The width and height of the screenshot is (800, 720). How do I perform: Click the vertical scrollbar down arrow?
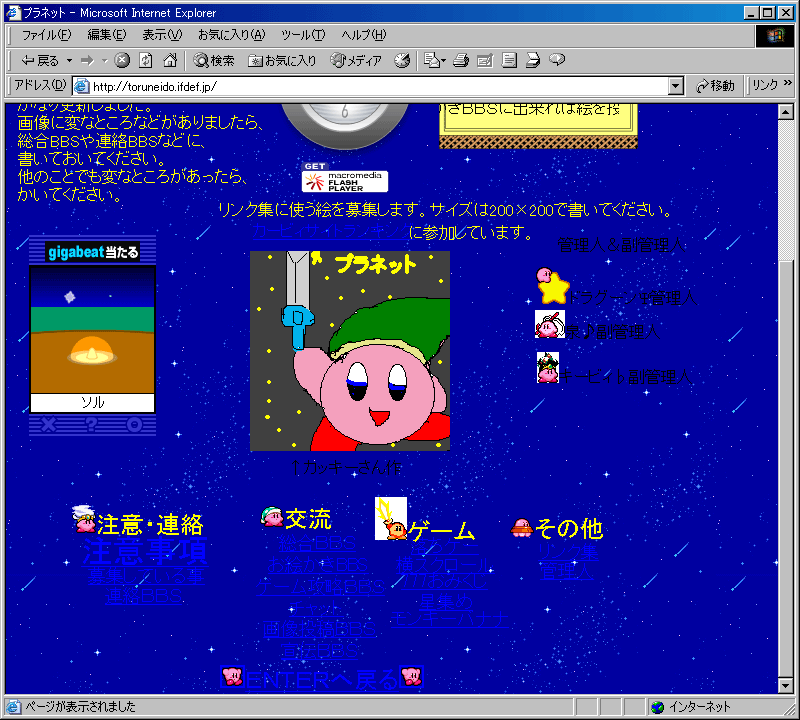pos(786,685)
